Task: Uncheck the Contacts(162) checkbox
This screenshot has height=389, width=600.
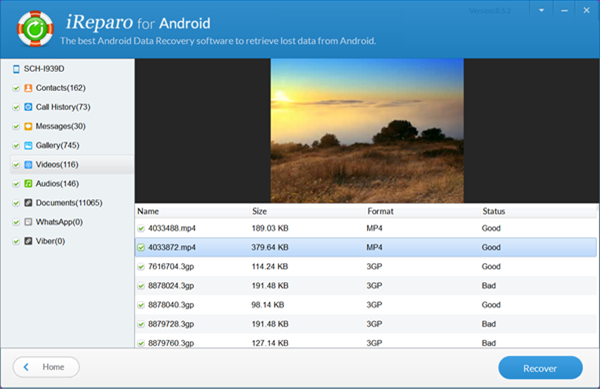Action: click(16, 88)
